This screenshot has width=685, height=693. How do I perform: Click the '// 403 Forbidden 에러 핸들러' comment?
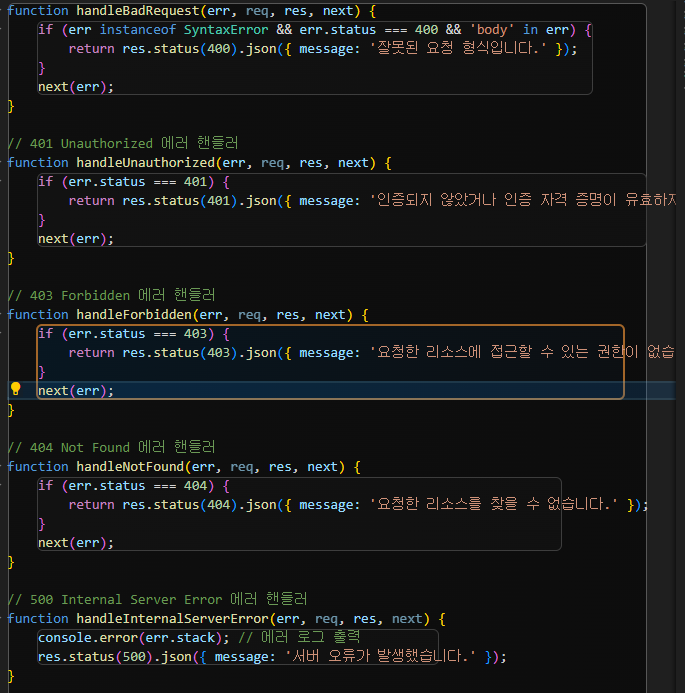pos(111,295)
